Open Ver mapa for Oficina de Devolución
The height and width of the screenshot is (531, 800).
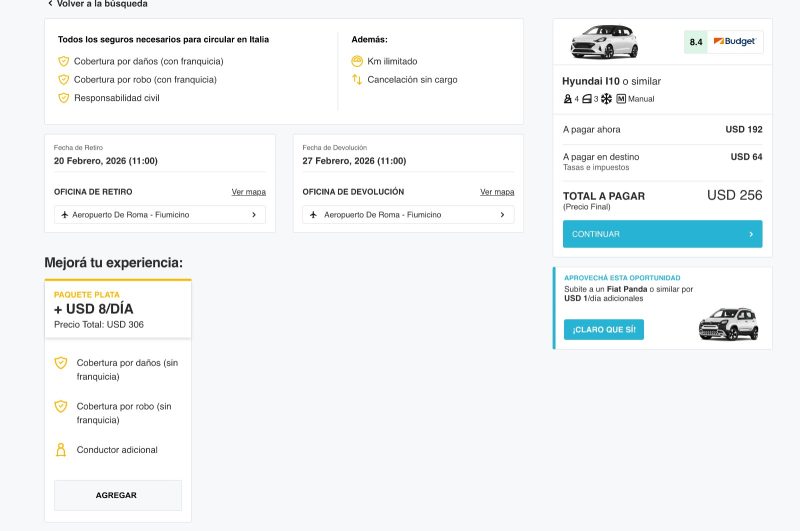497,192
